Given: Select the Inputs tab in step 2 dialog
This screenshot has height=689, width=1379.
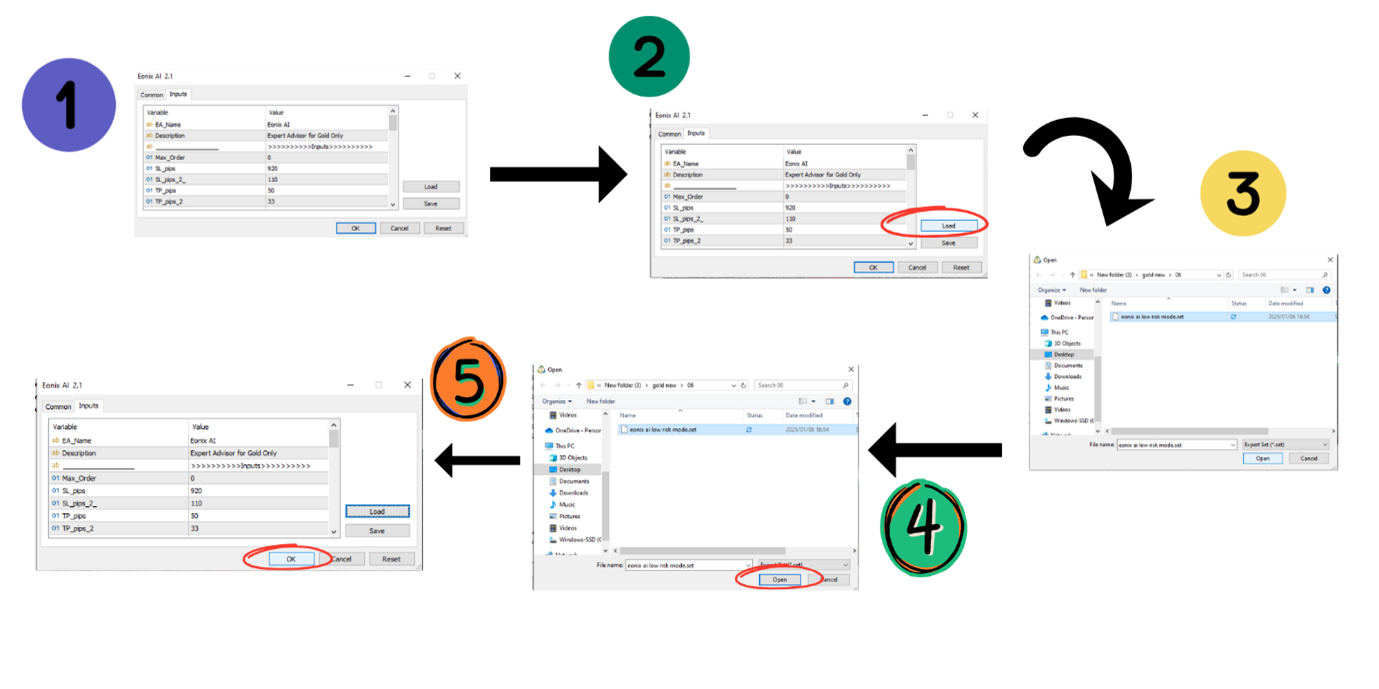Looking at the screenshot, I should click(696, 133).
